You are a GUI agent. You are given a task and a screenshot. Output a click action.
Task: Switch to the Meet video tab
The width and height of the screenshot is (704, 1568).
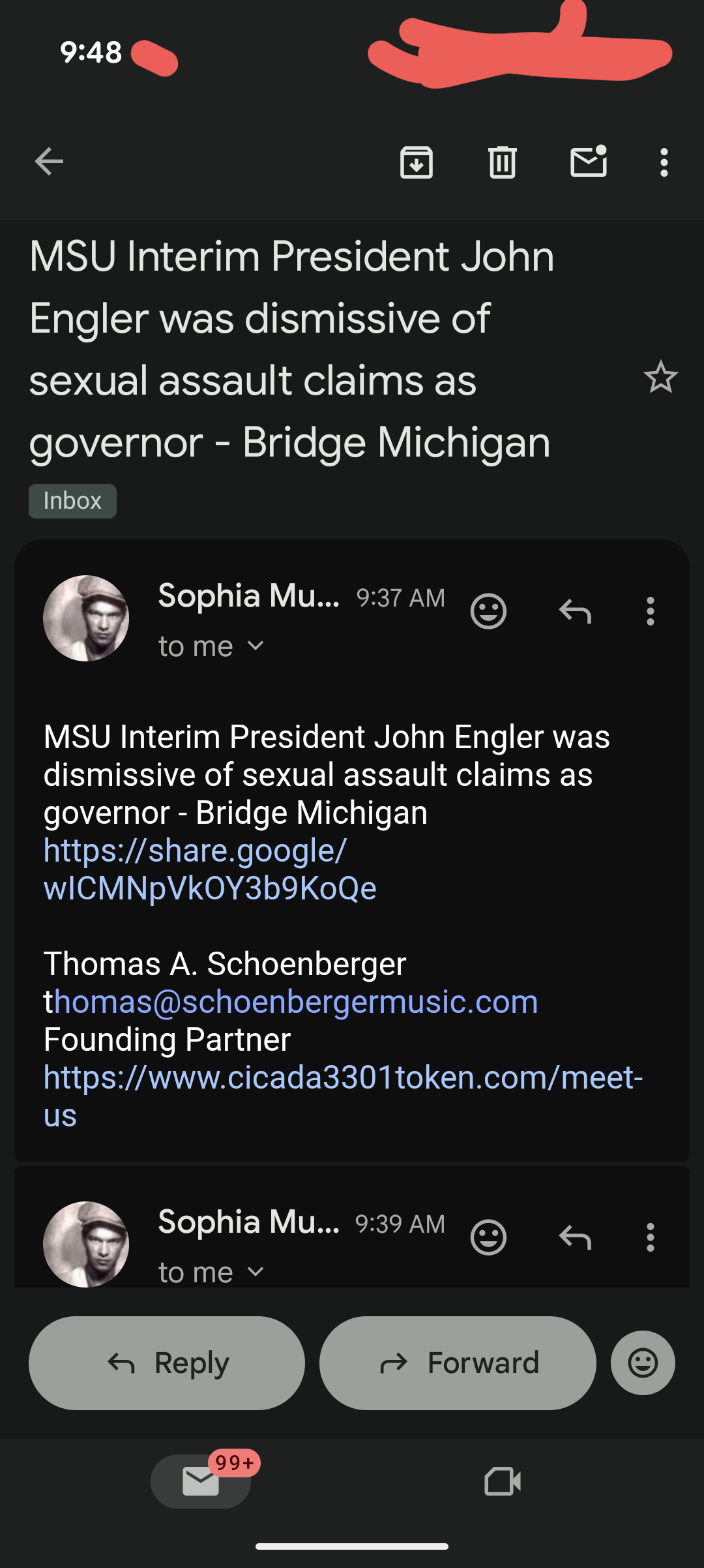[503, 1481]
